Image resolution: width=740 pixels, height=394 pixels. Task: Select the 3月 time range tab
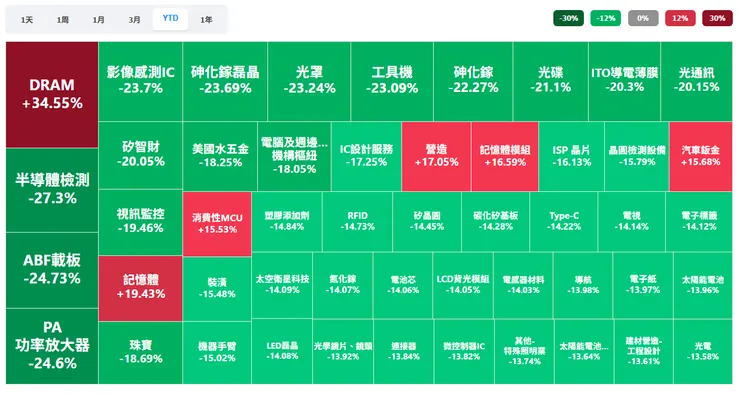pyautogui.click(x=135, y=20)
